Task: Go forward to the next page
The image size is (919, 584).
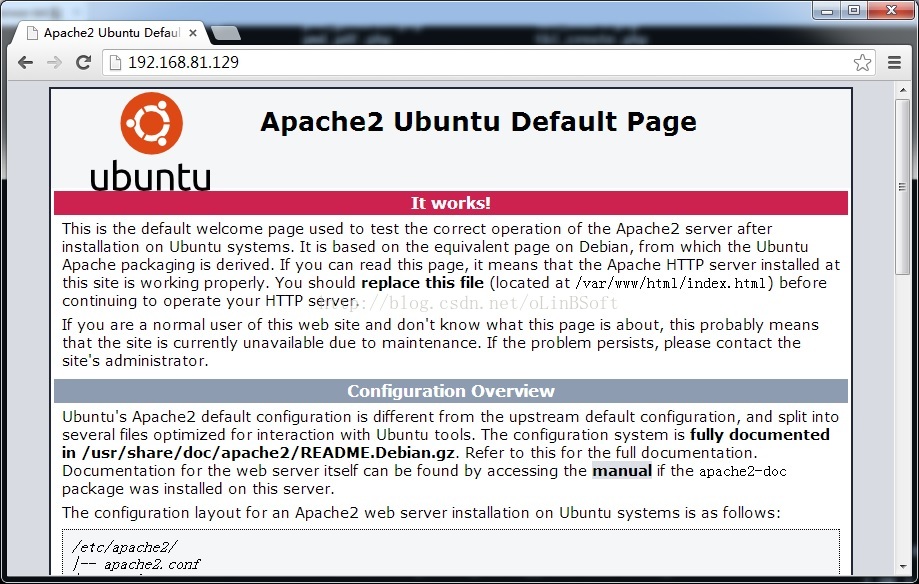Action: (x=55, y=62)
